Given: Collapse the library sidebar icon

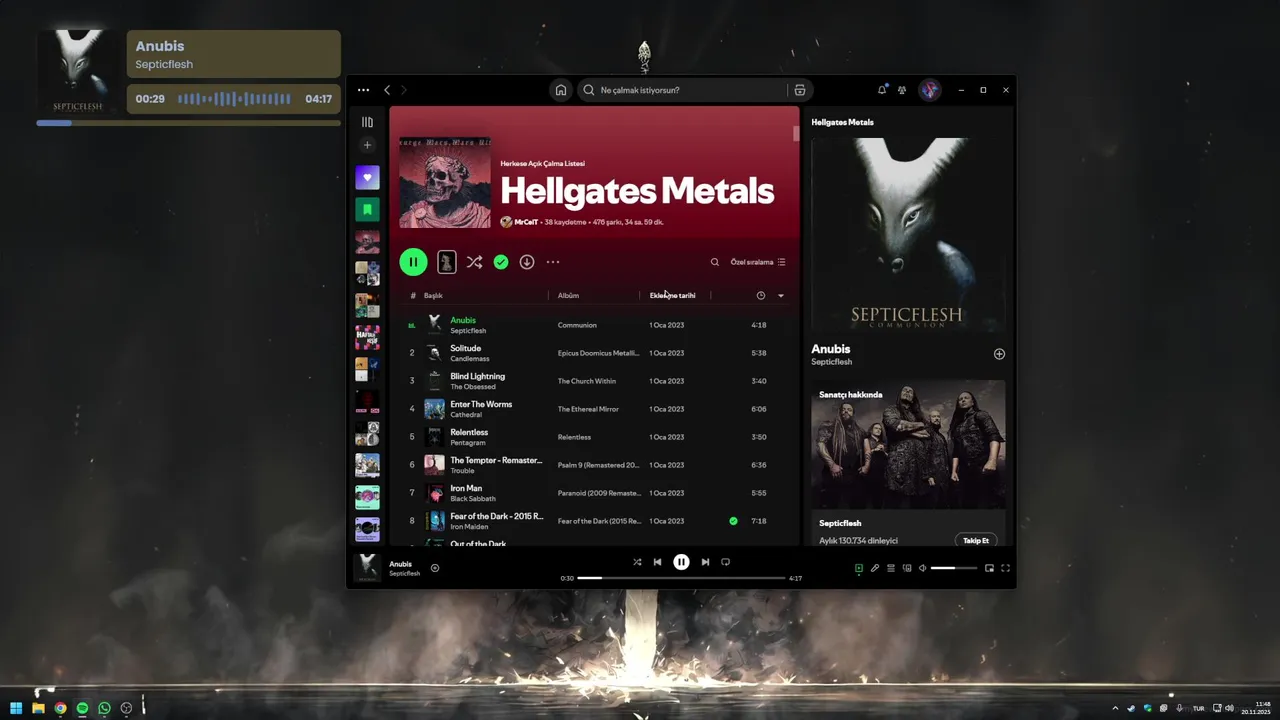Looking at the screenshot, I should click(x=367, y=122).
